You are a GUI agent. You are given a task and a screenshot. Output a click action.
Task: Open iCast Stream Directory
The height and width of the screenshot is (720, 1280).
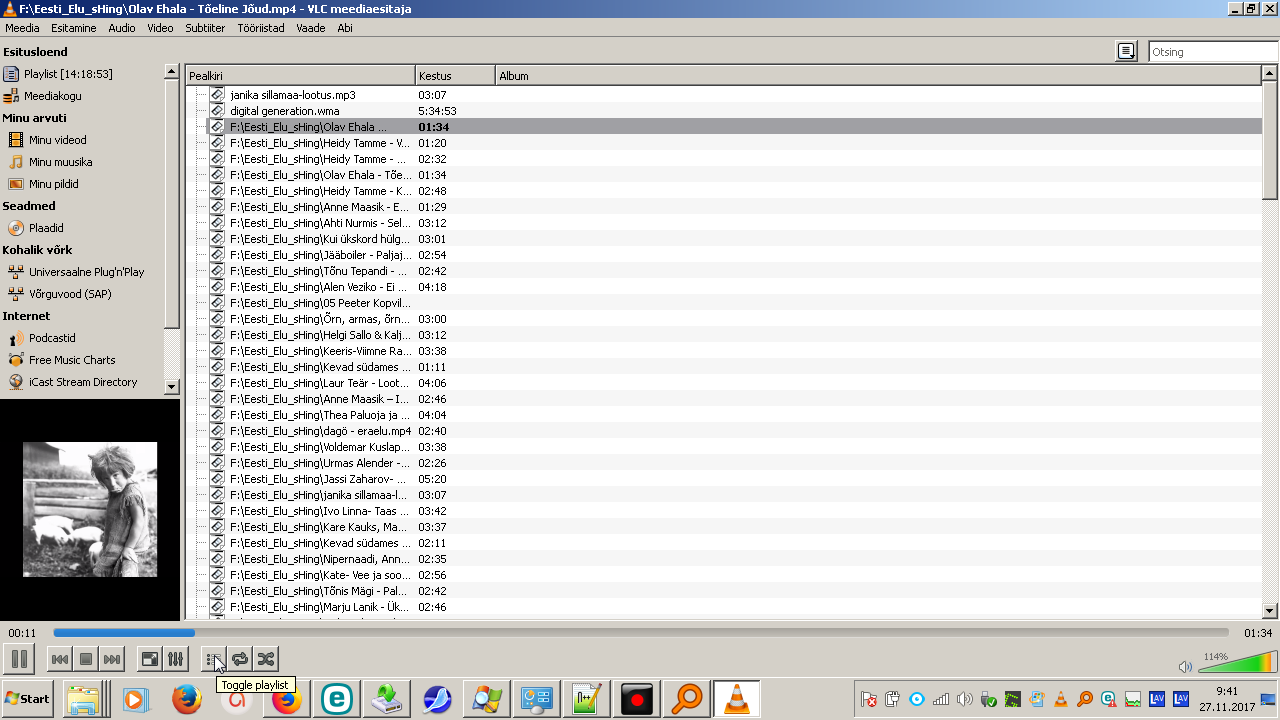click(81, 382)
